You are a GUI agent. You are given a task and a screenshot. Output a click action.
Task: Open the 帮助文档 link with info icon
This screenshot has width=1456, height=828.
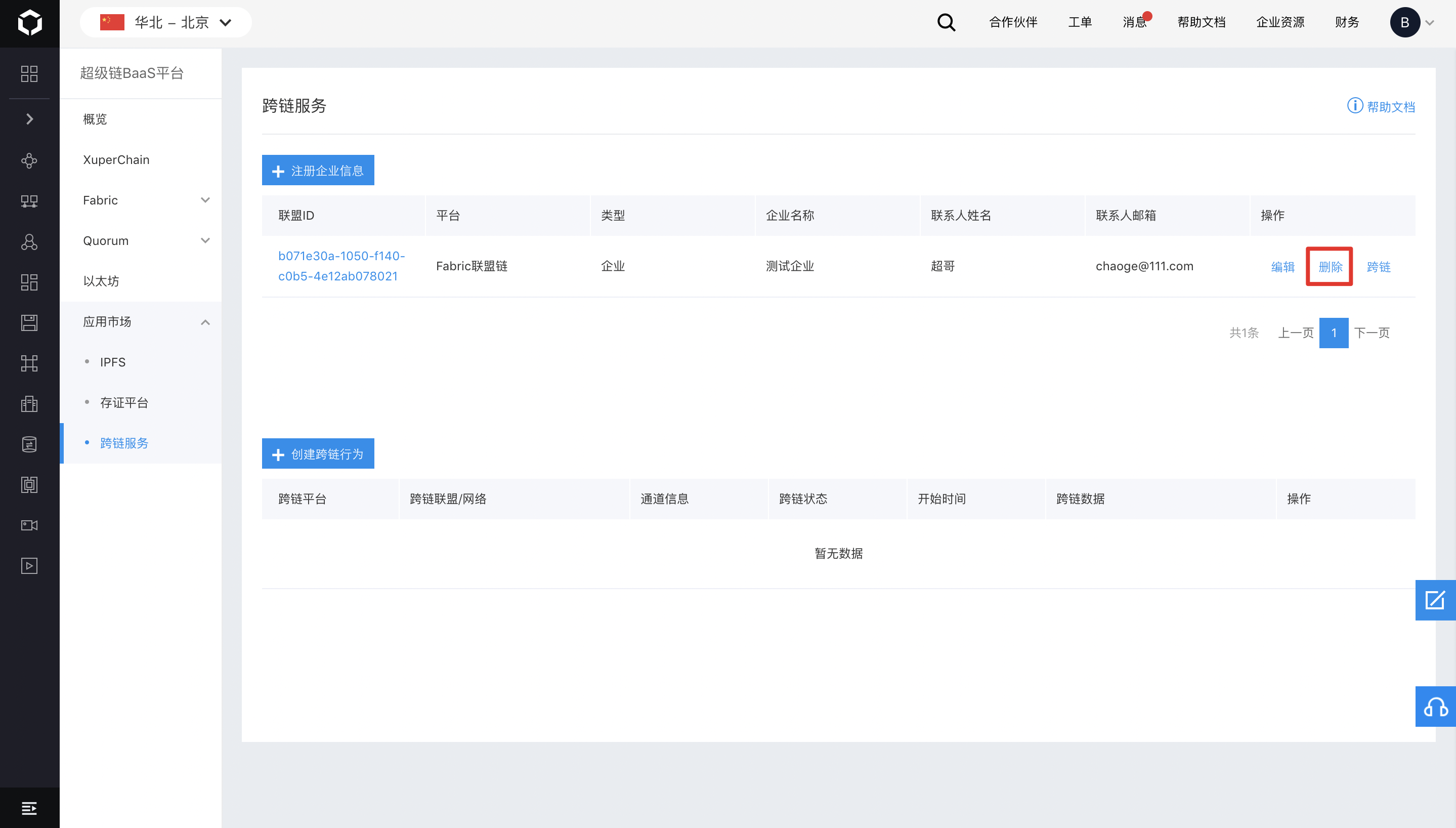(x=1381, y=106)
